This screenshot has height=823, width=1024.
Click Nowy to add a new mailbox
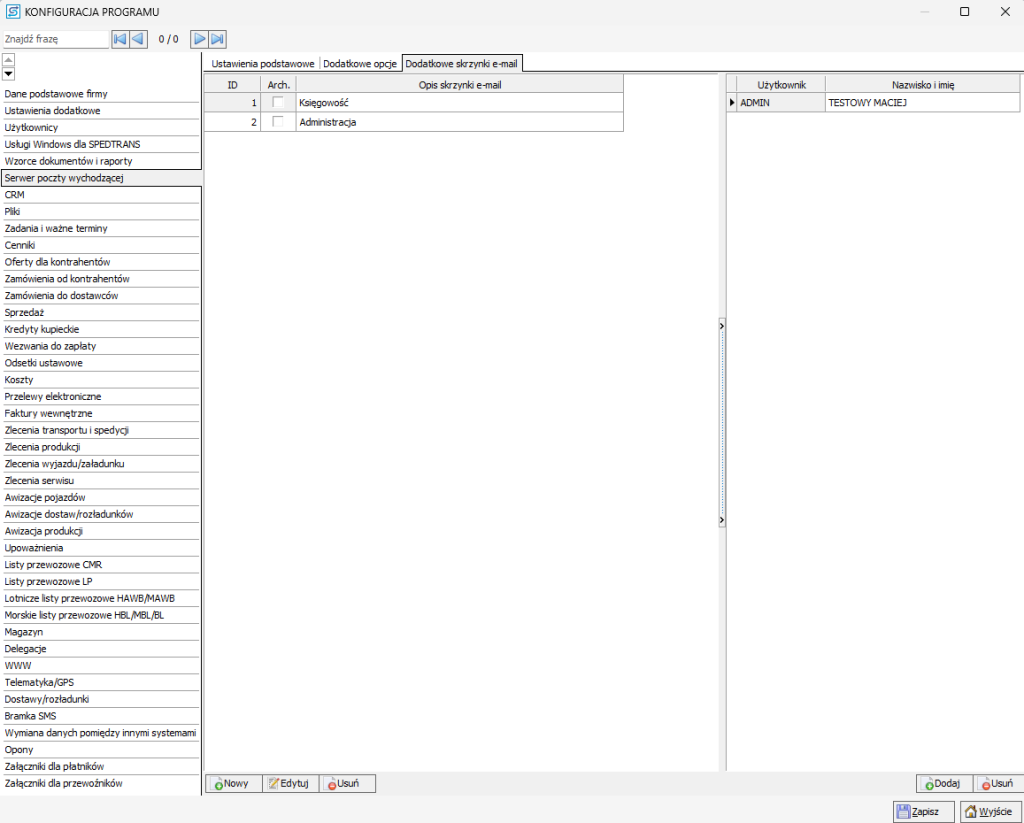point(233,784)
